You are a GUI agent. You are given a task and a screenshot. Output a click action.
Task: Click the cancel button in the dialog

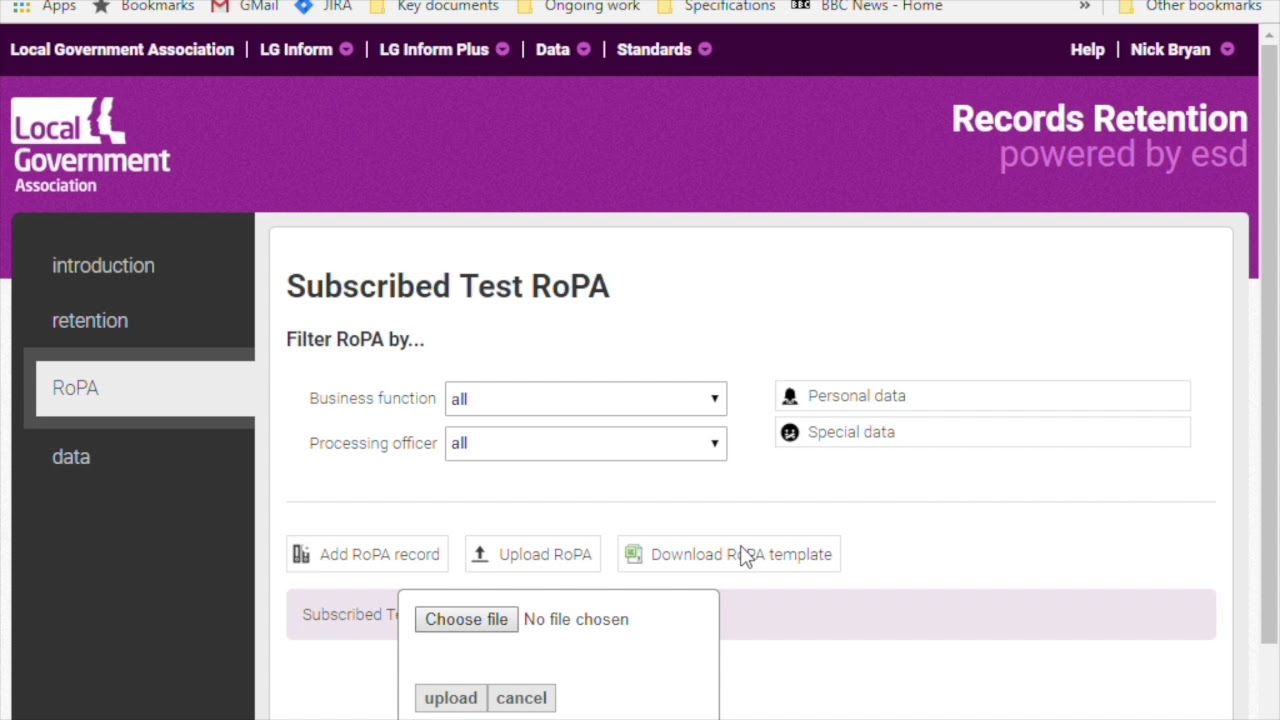pos(522,698)
